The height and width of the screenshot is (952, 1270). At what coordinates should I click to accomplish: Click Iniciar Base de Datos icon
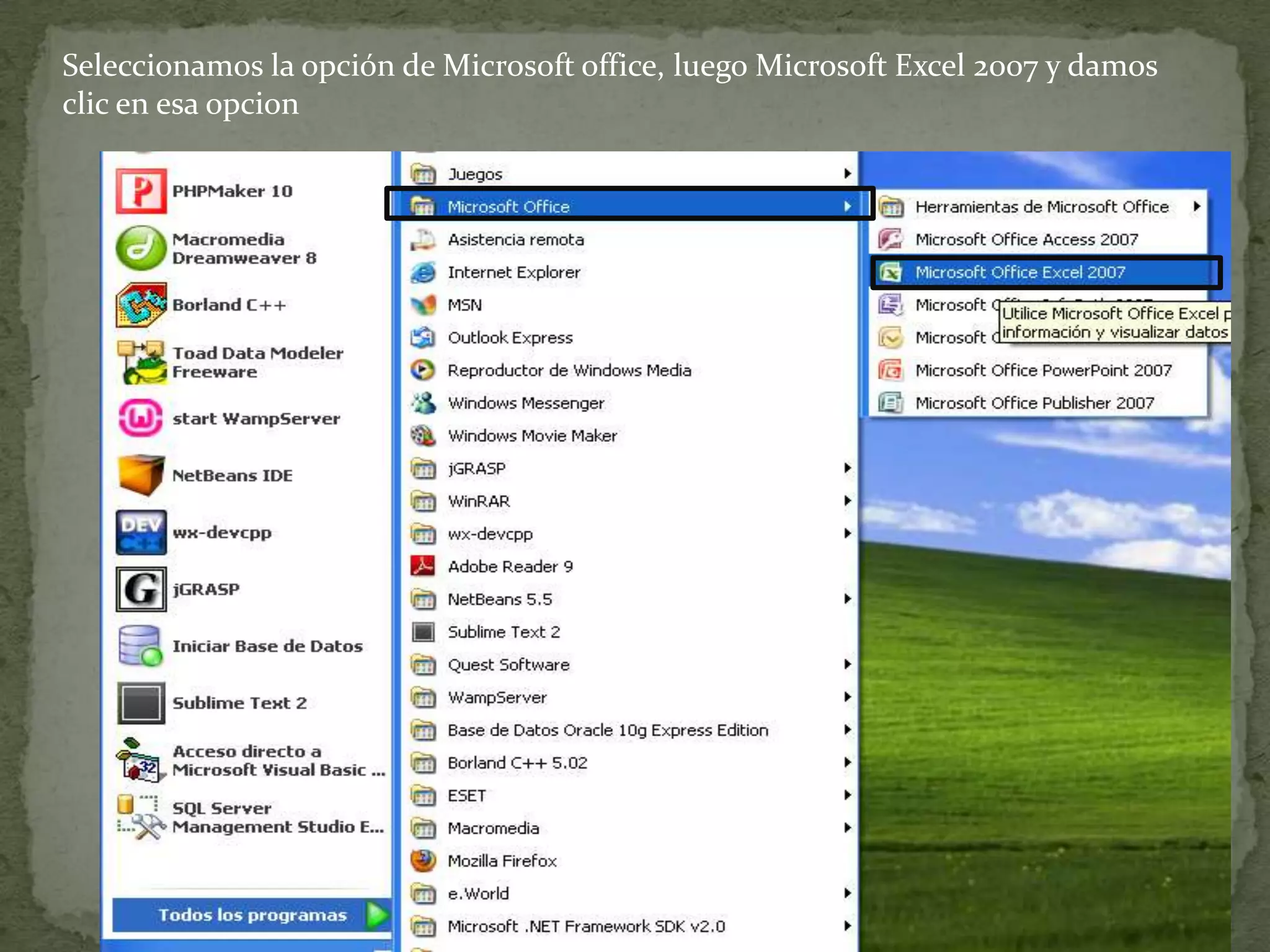(141, 646)
